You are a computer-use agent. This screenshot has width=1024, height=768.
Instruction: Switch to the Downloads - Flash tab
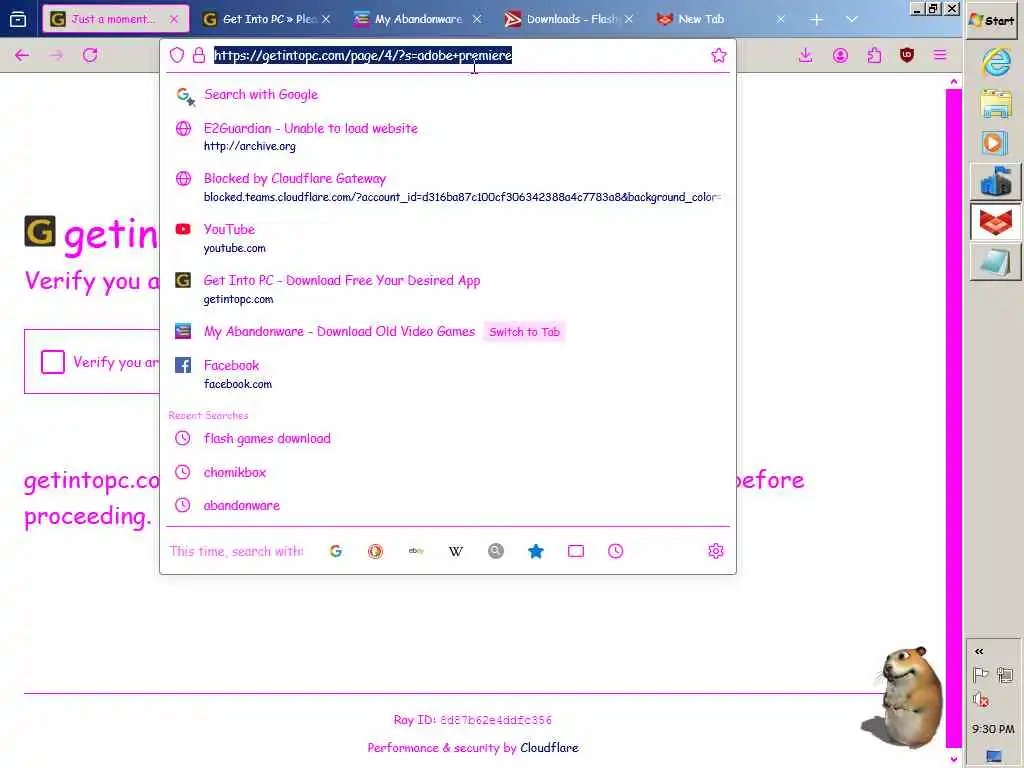coord(569,19)
